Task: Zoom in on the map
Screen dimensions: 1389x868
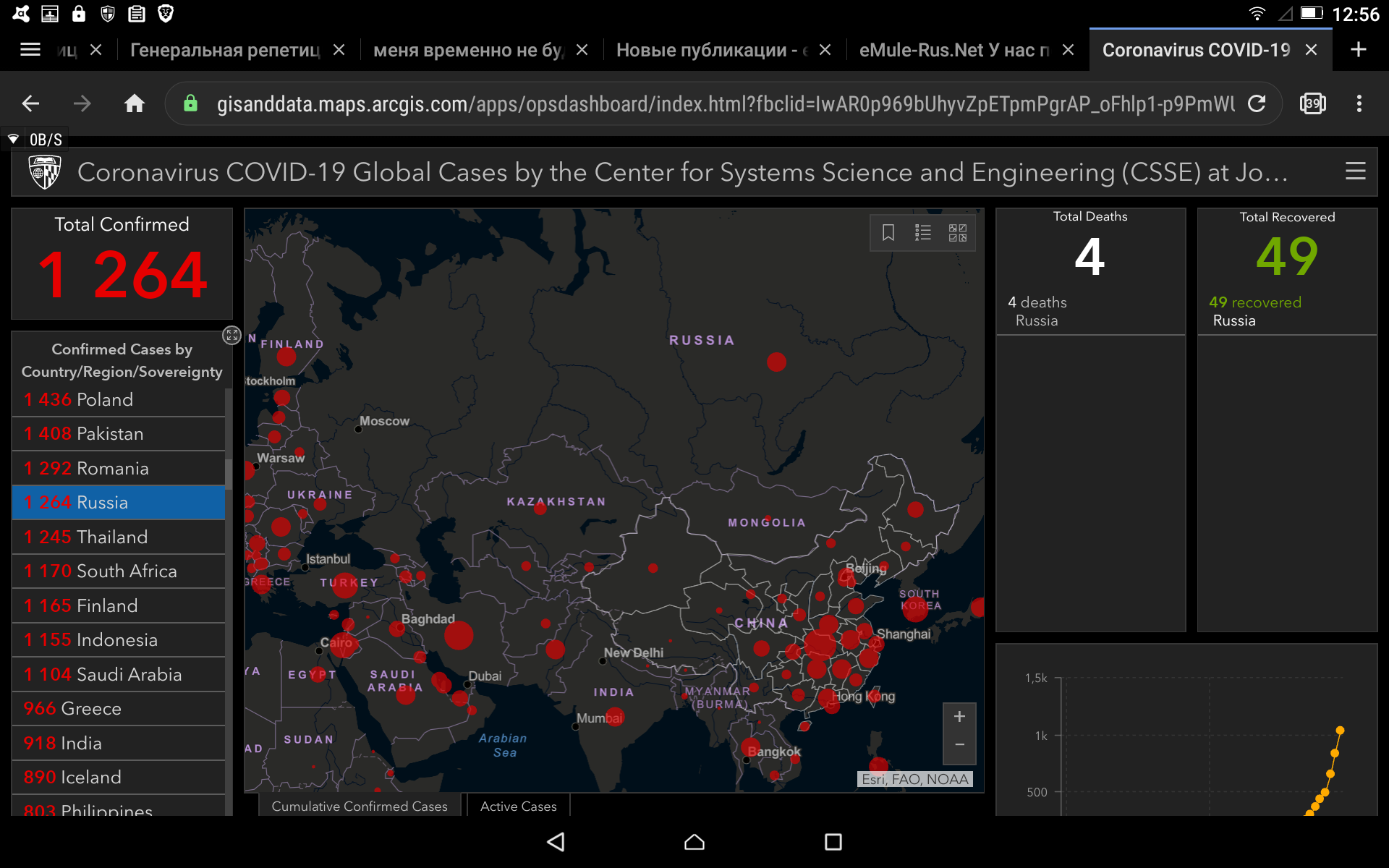Action: pos(959,717)
